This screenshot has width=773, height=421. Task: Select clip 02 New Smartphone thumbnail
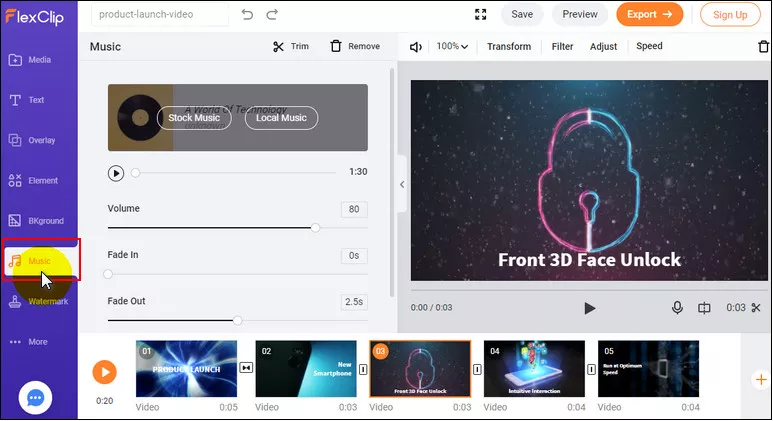coord(306,369)
